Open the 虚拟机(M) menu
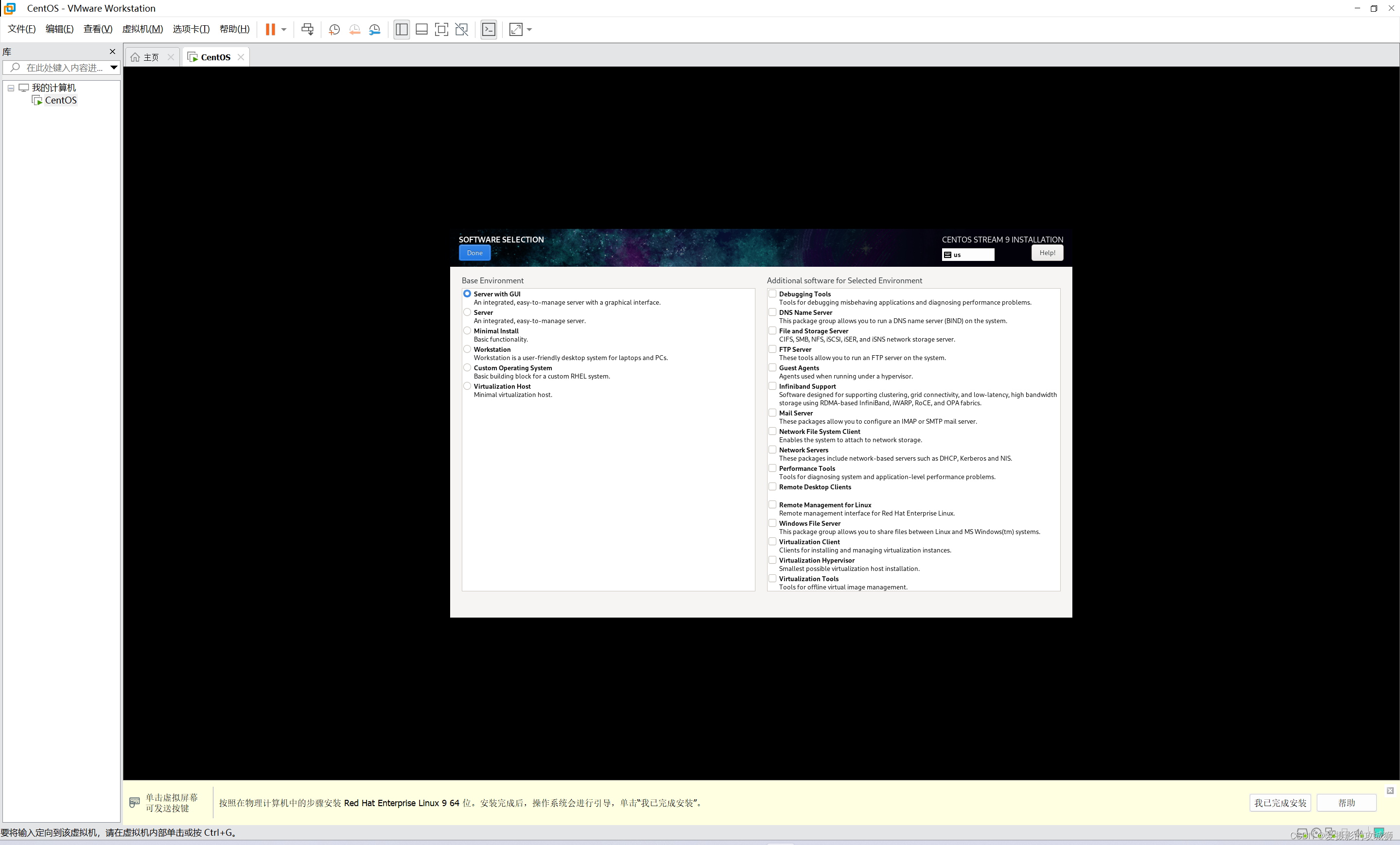Screen dimensions: 1400x845 142,30
